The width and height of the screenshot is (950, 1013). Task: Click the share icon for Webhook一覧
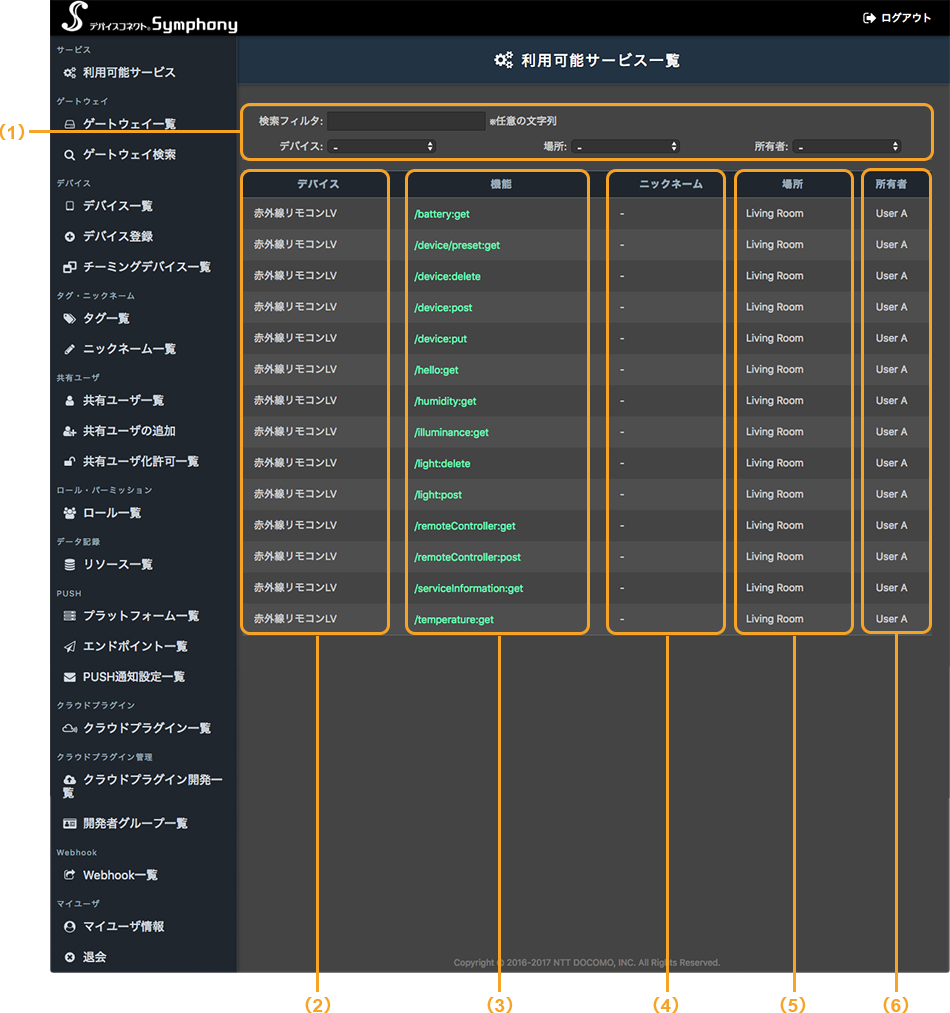pos(69,875)
